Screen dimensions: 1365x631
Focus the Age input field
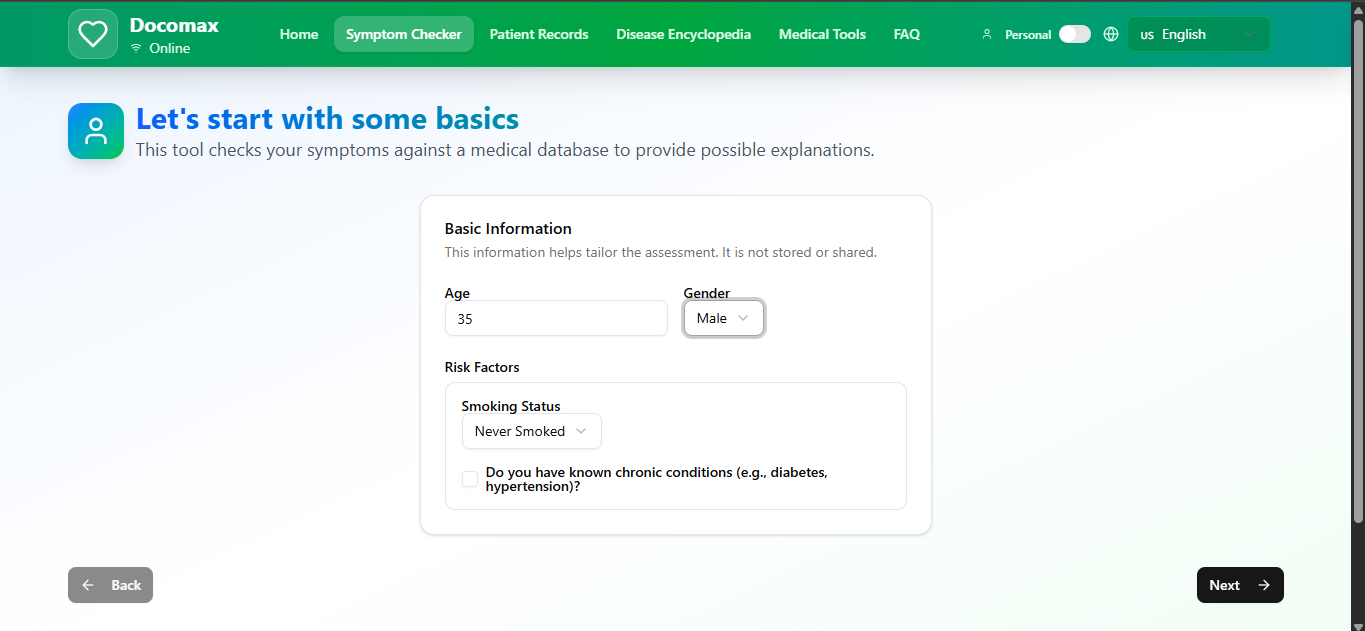(556, 318)
